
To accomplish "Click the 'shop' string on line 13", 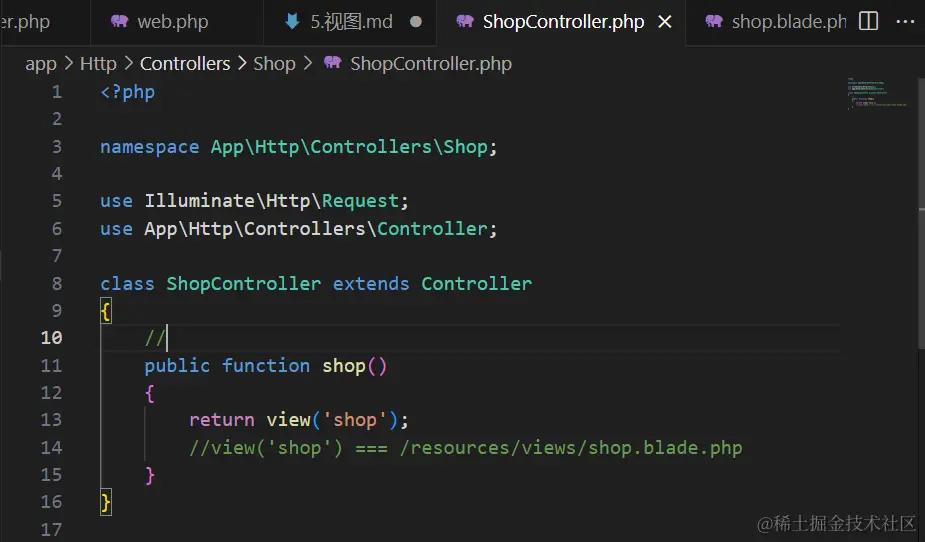I will click(x=355, y=421).
